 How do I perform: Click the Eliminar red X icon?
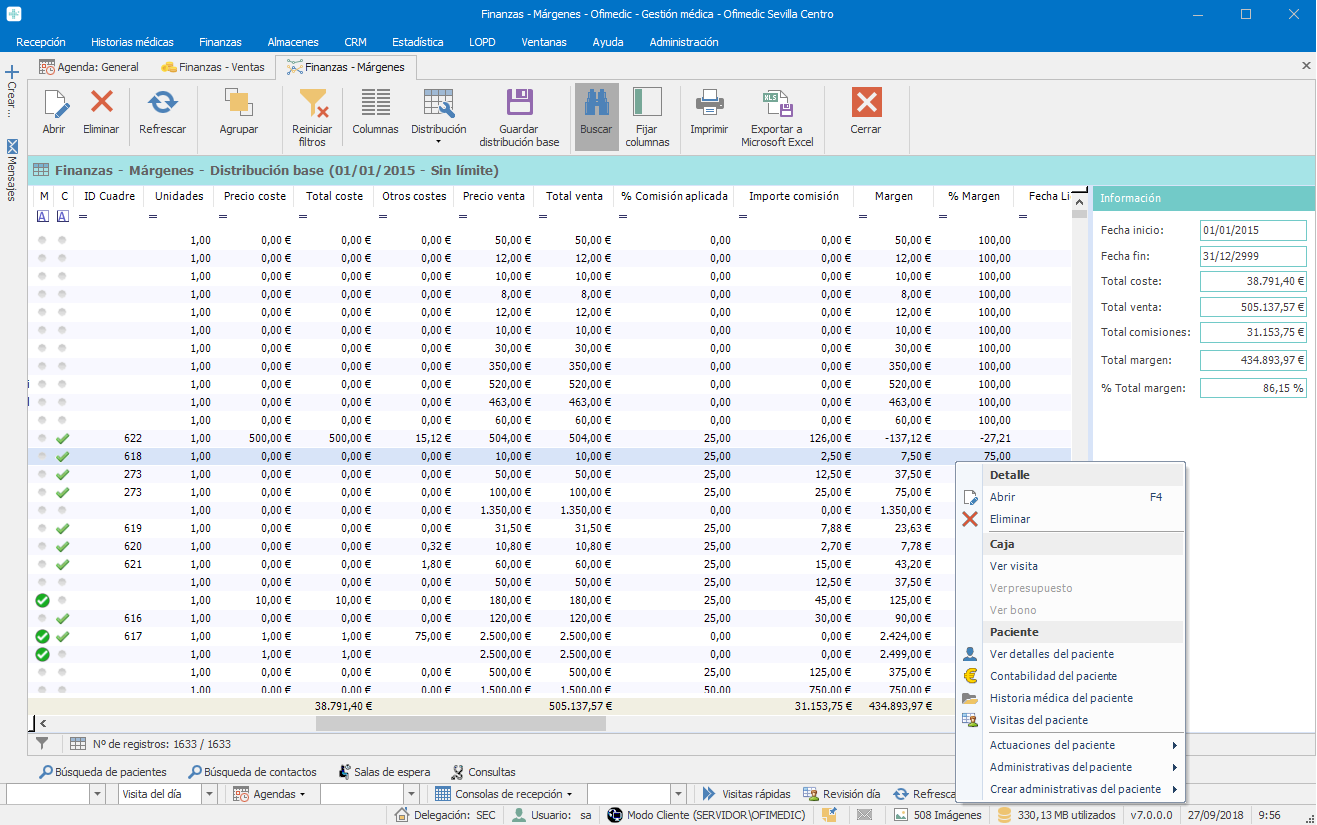click(101, 103)
